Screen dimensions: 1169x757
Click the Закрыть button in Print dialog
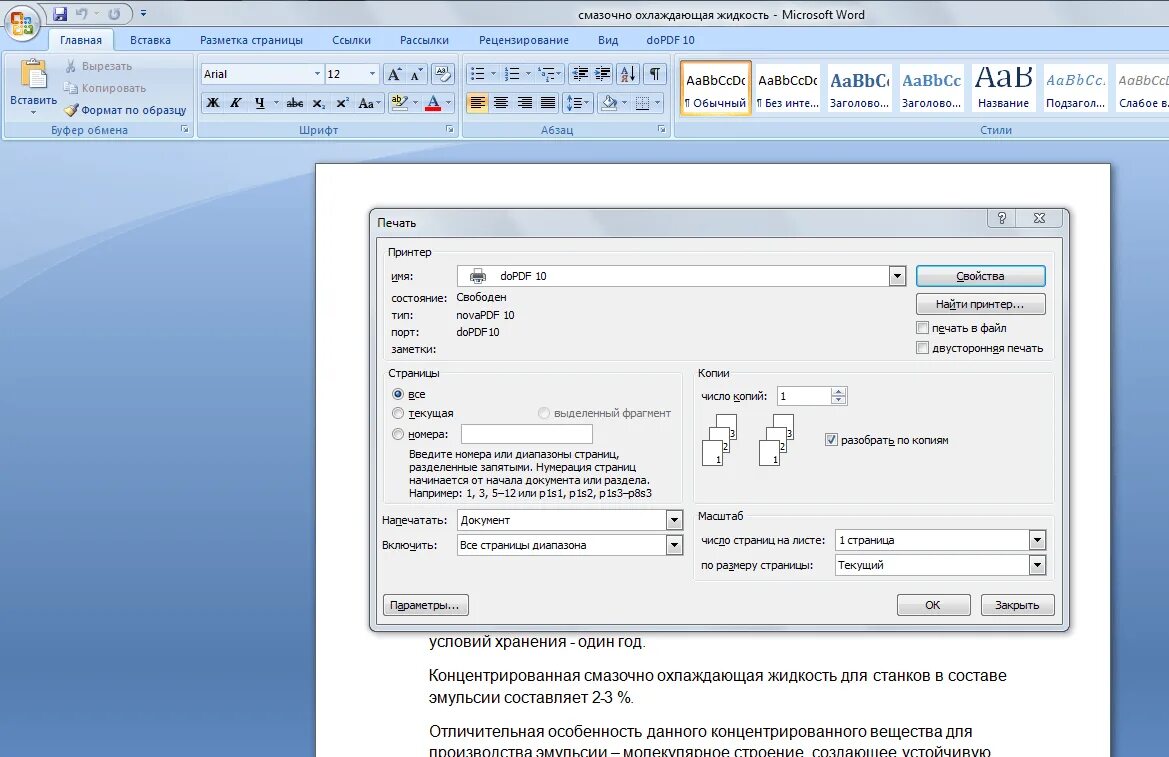(1017, 605)
